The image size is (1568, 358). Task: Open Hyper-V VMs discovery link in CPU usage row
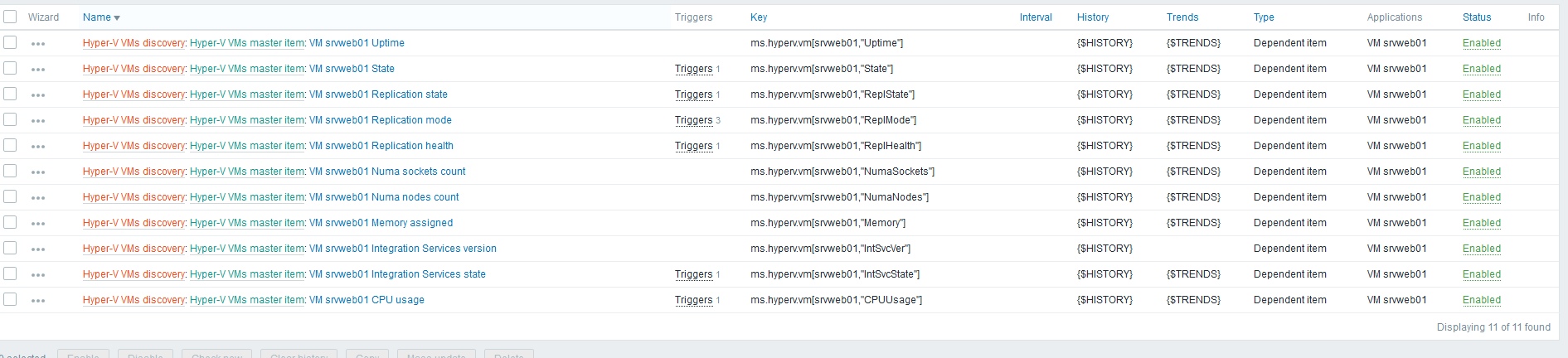pyautogui.click(x=134, y=300)
